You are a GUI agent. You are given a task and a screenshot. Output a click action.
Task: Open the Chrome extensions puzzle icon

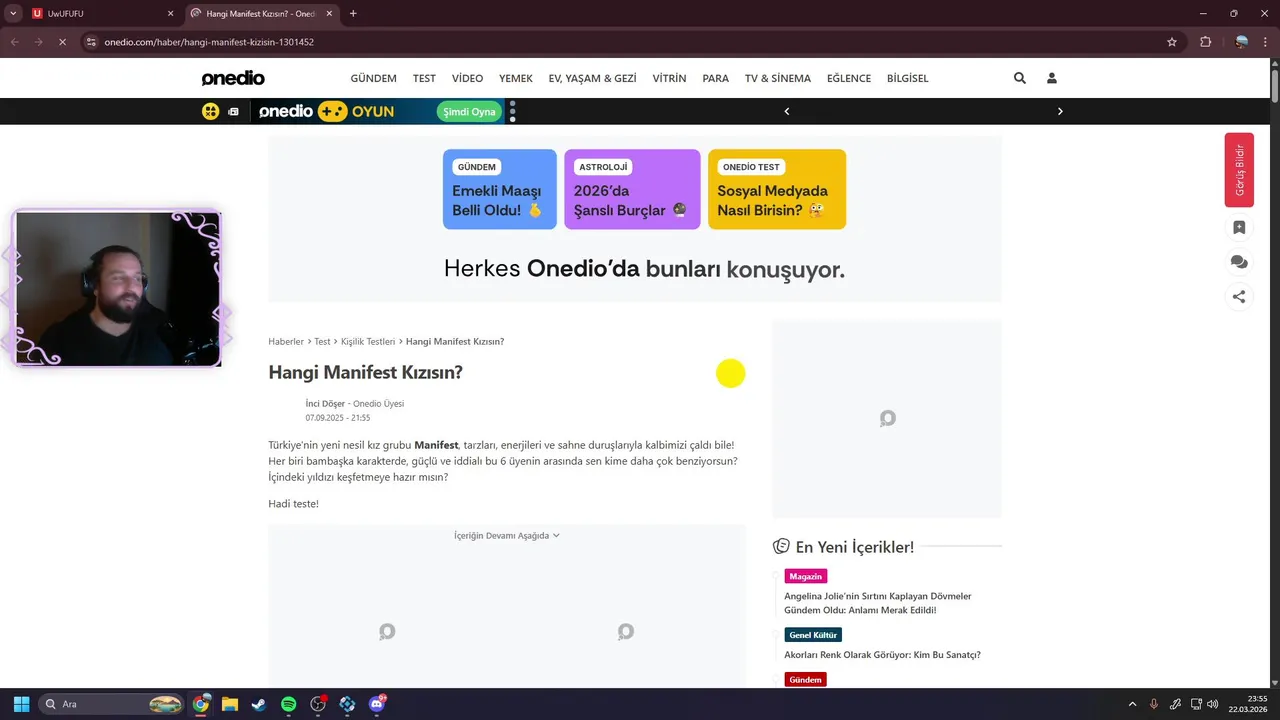(1205, 42)
